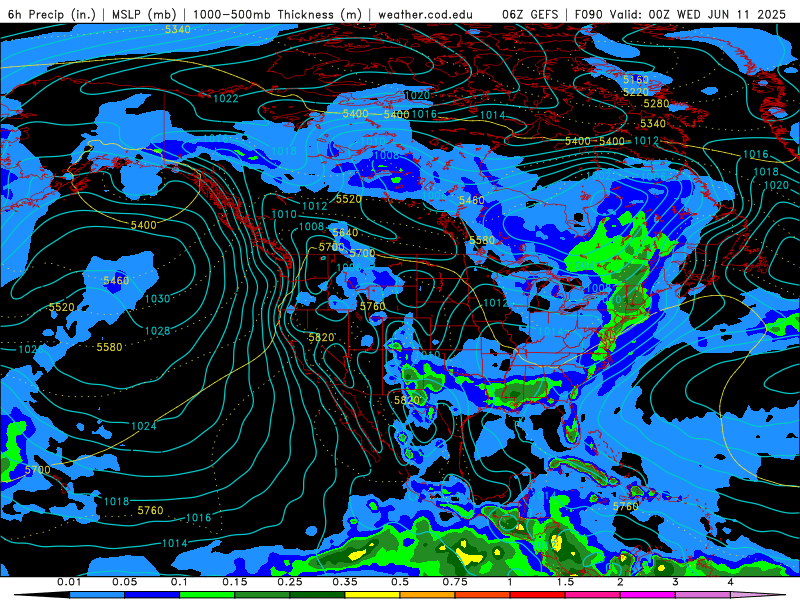Click the '5640' thickness label
Image resolution: width=800 pixels, height=600 pixels.
[345, 233]
